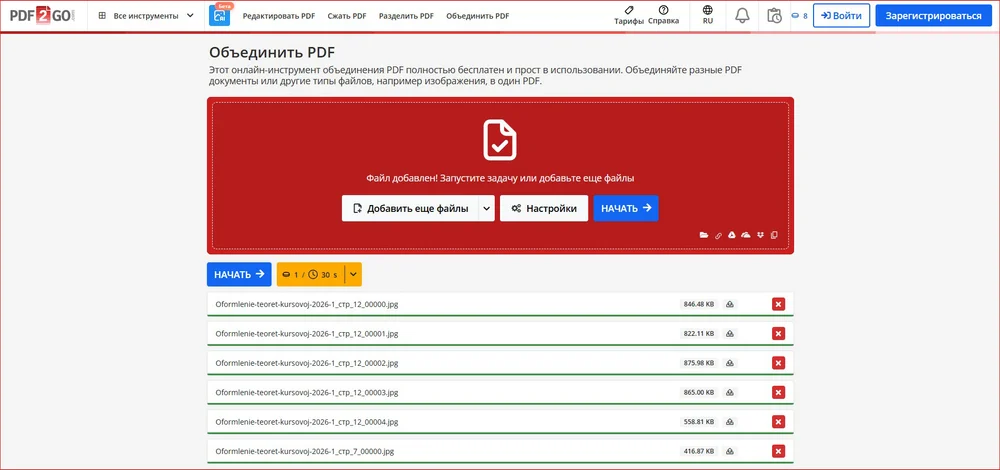Click the 558.81 KB size label
Viewport: 1000px width, 470px height.
(699, 422)
